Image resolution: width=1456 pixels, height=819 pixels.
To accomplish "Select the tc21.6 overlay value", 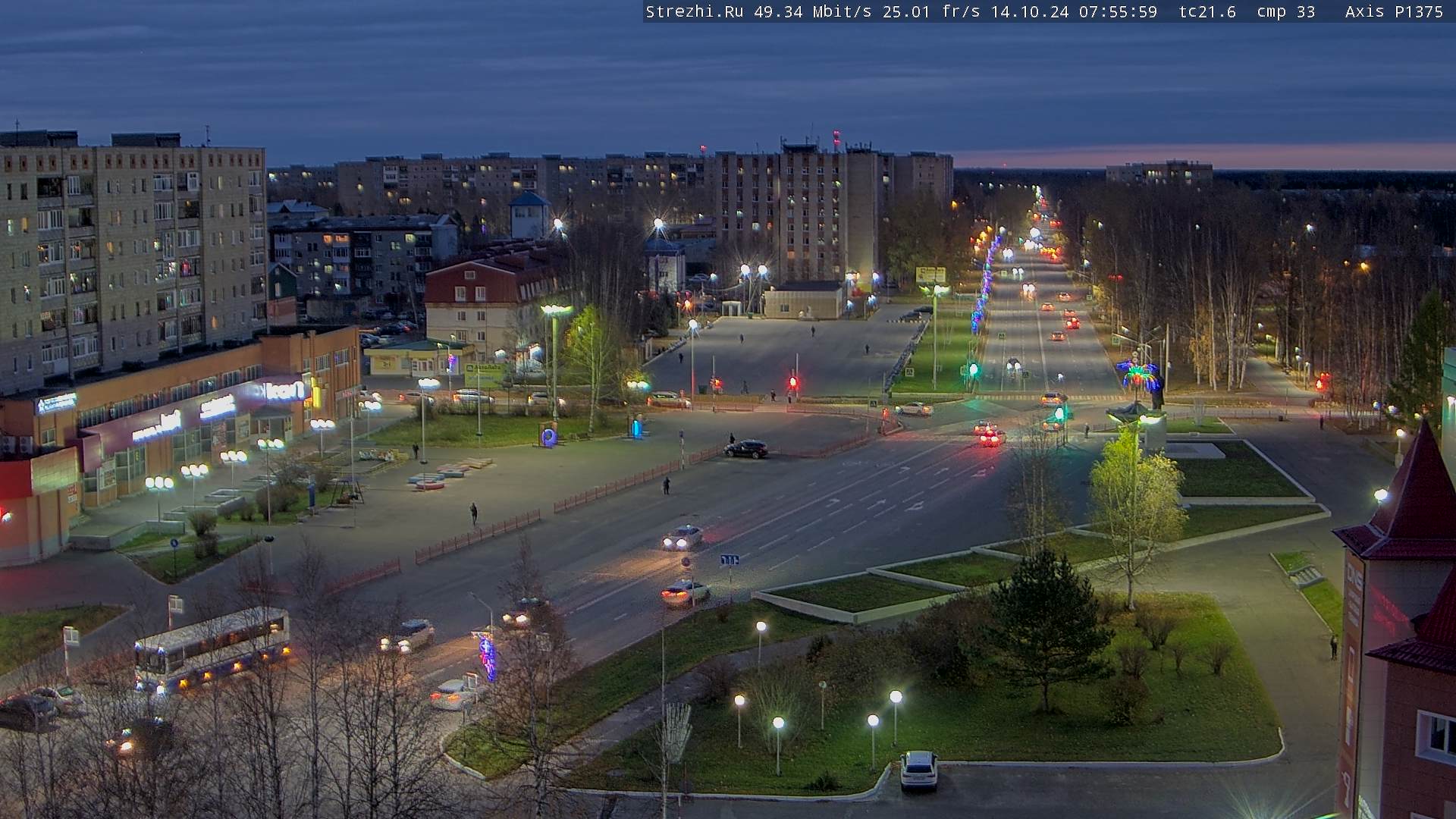I will click(1207, 11).
